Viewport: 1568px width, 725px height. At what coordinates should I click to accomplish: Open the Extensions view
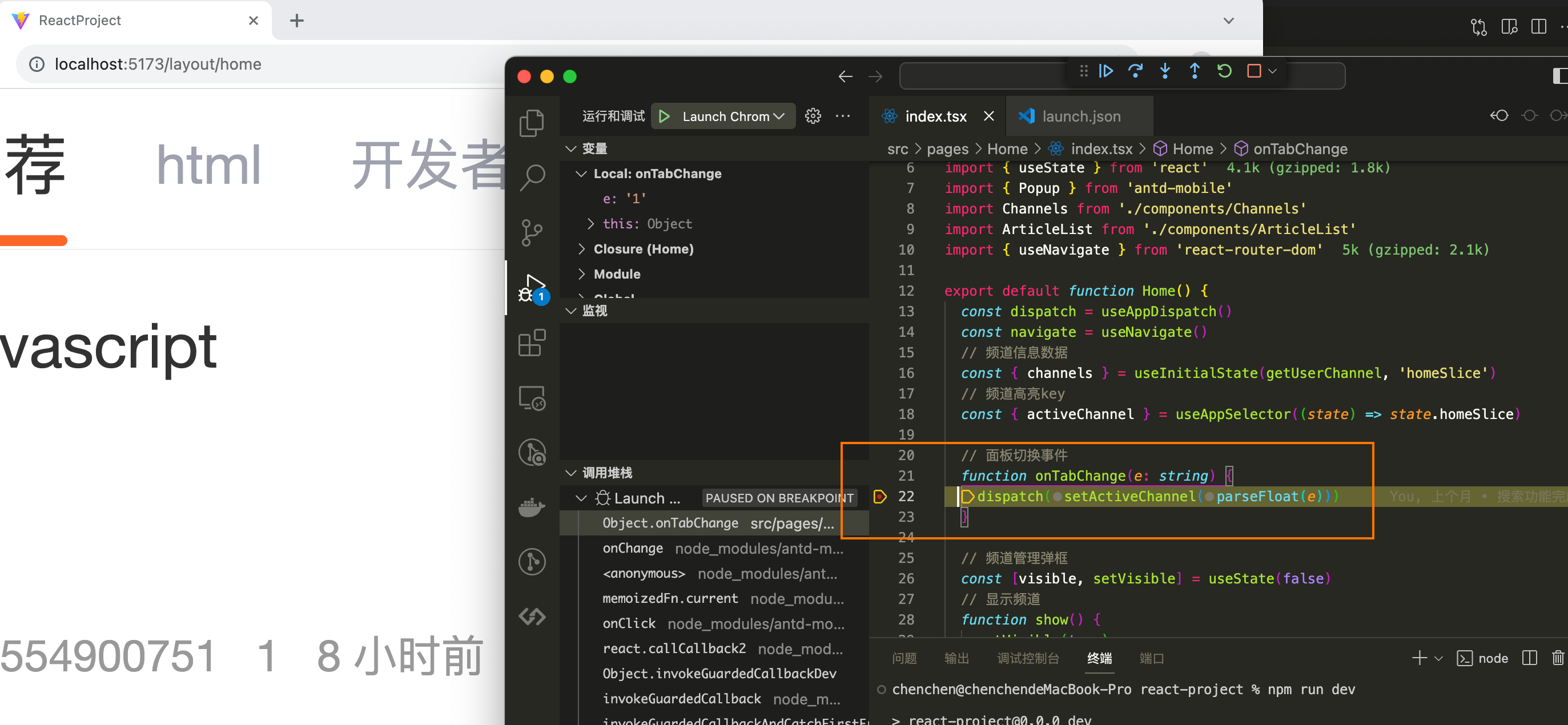tap(532, 343)
